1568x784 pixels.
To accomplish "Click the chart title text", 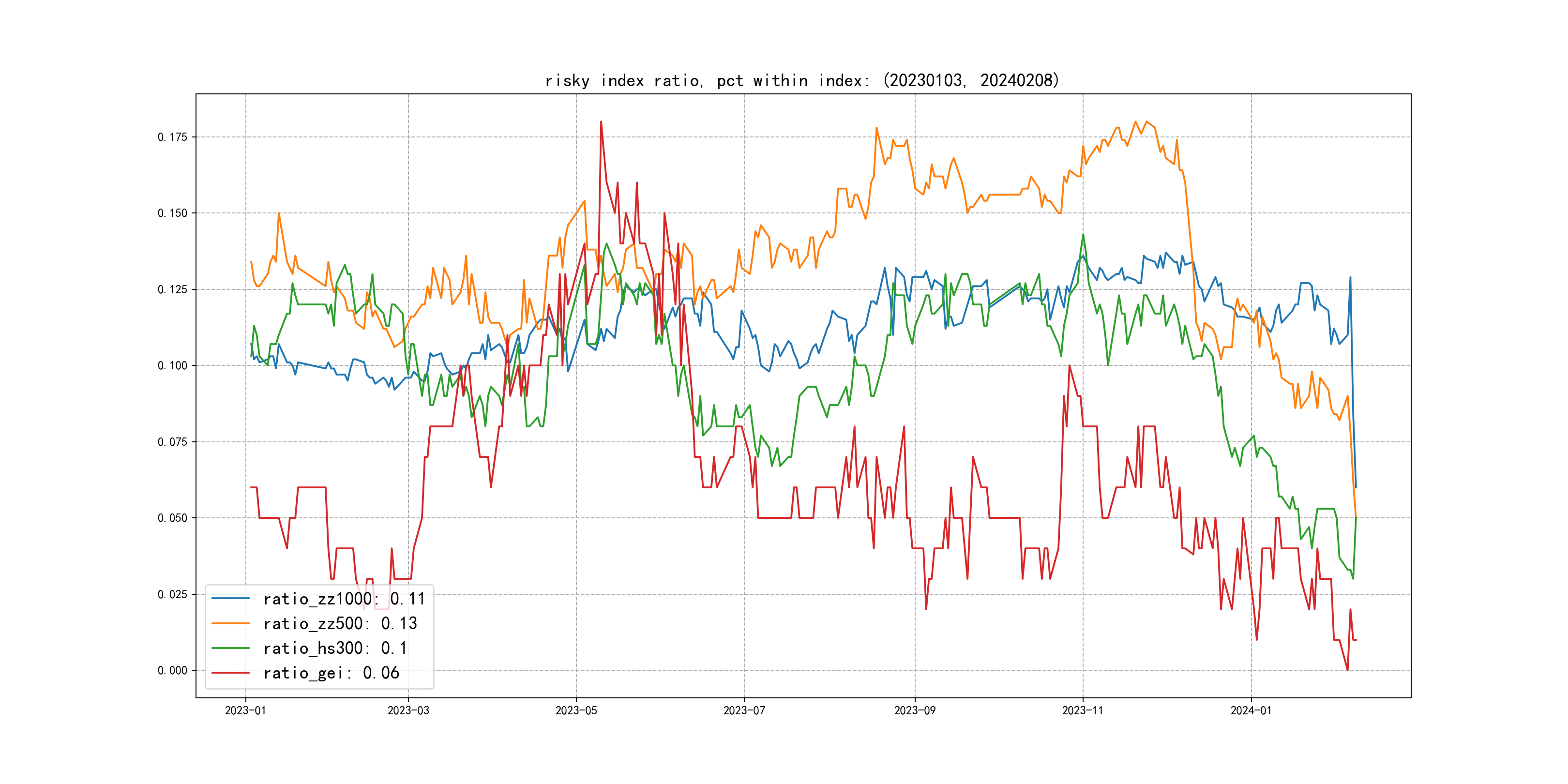I will [x=801, y=80].
